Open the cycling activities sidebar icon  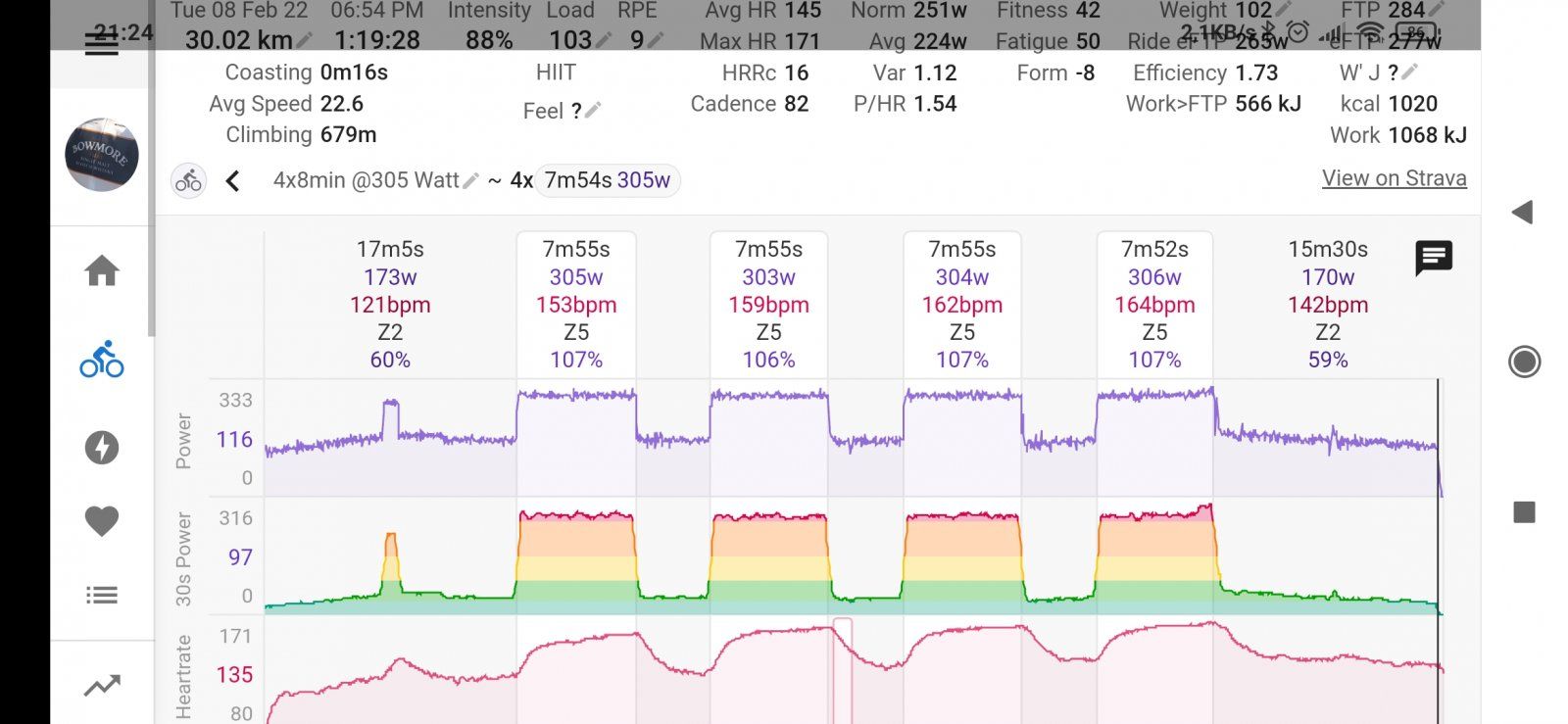tap(102, 360)
